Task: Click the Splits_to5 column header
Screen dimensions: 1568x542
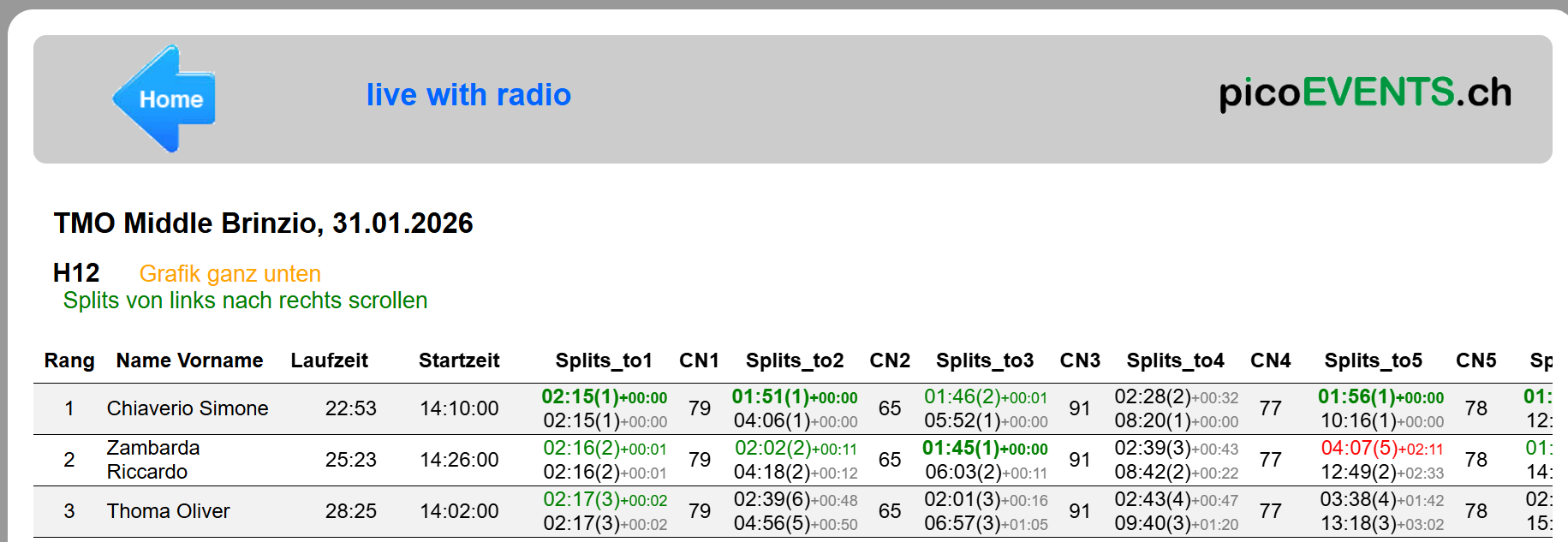Action: pos(1373,360)
